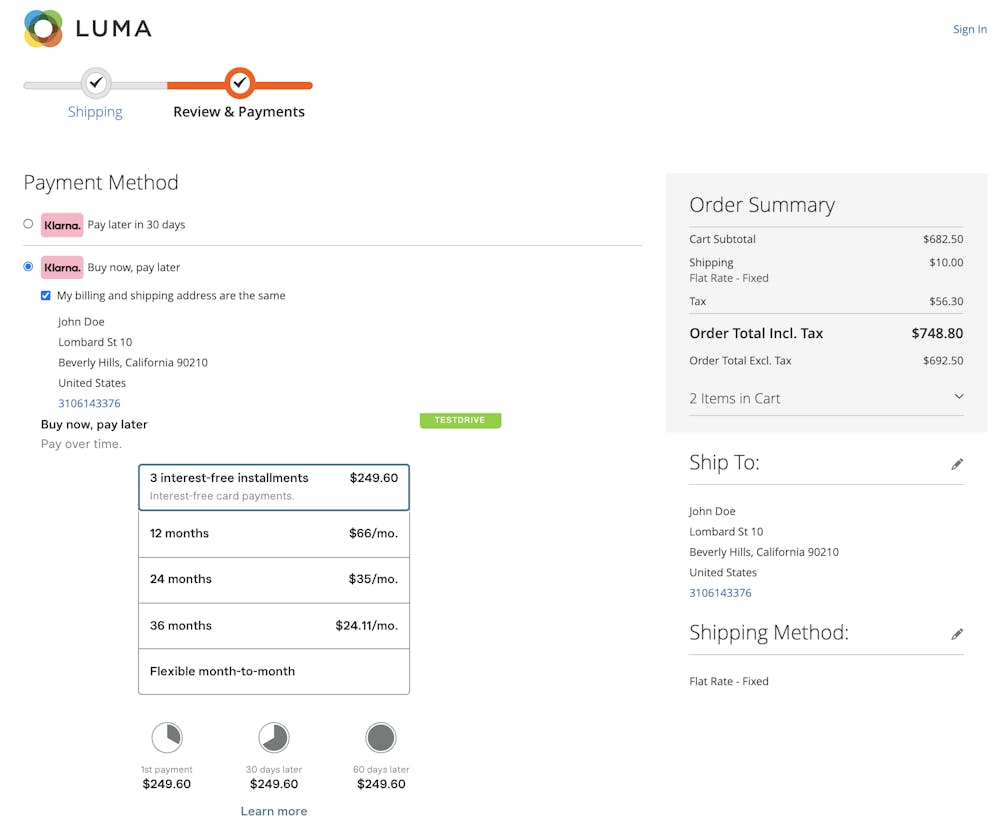Click the Order Total Excl. Tax $692.50 value
The width and height of the screenshot is (1000, 831).
tap(943, 360)
